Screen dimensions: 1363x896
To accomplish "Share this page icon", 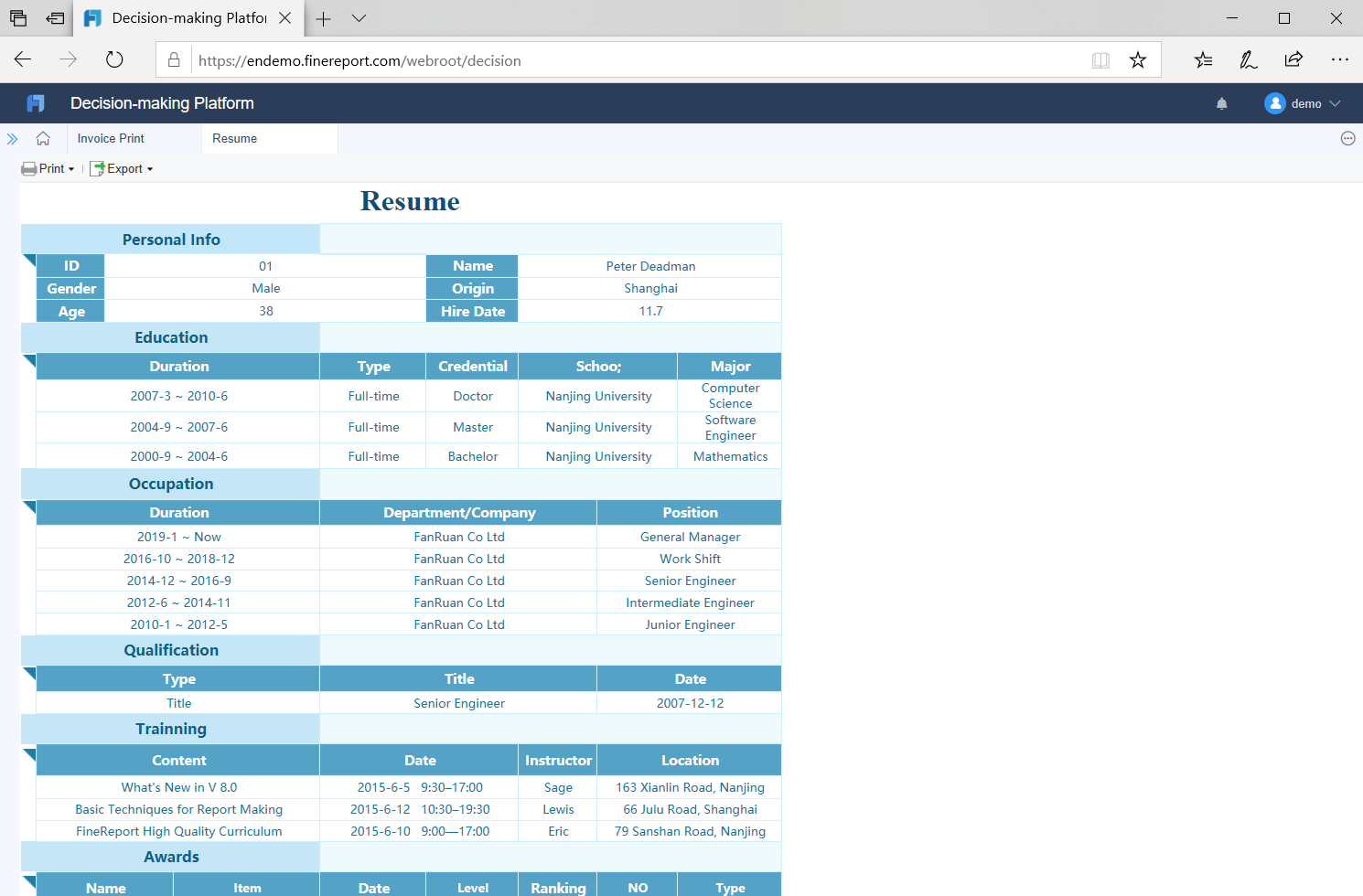I will tap(1293, 60).
